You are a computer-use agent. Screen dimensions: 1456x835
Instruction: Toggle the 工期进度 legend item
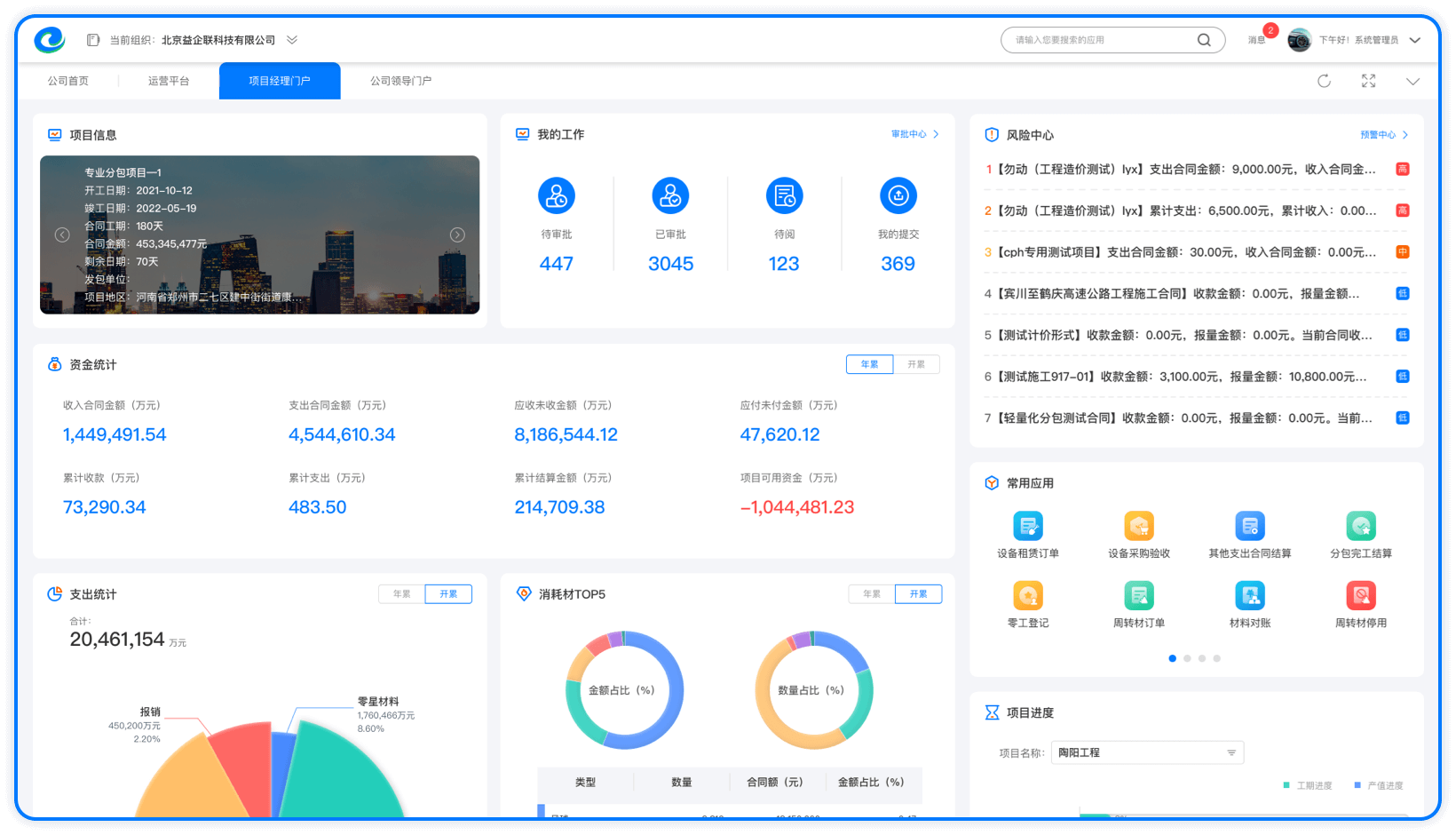[x=1308, y=785]
